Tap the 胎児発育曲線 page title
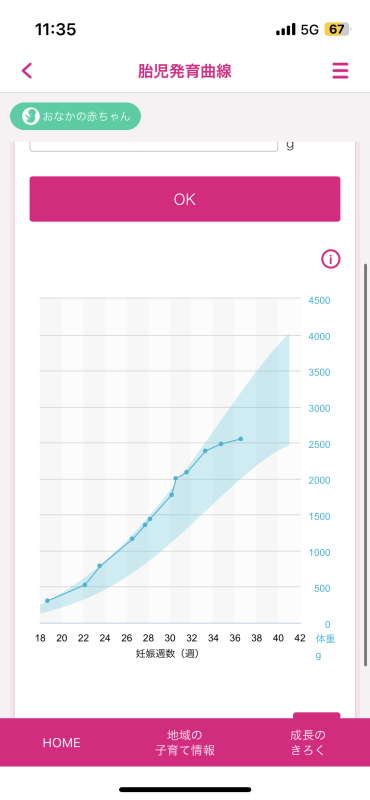This screenshot has width=370, height=800. pos(185,71)
